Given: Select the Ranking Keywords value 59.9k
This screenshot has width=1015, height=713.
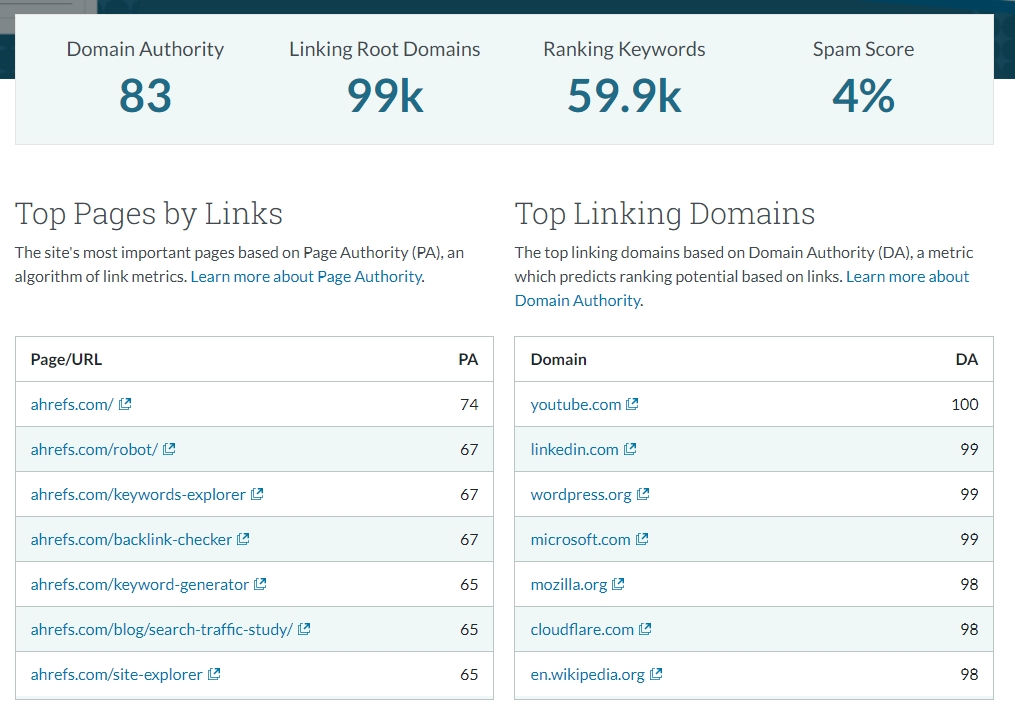Looking at the screenshot, I should pos(624,96).
